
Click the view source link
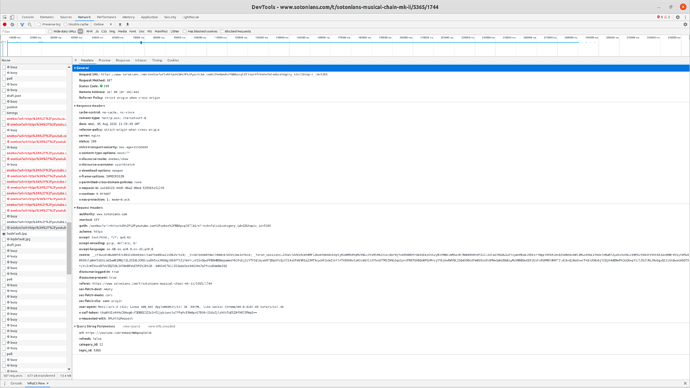tap(132, 326)
